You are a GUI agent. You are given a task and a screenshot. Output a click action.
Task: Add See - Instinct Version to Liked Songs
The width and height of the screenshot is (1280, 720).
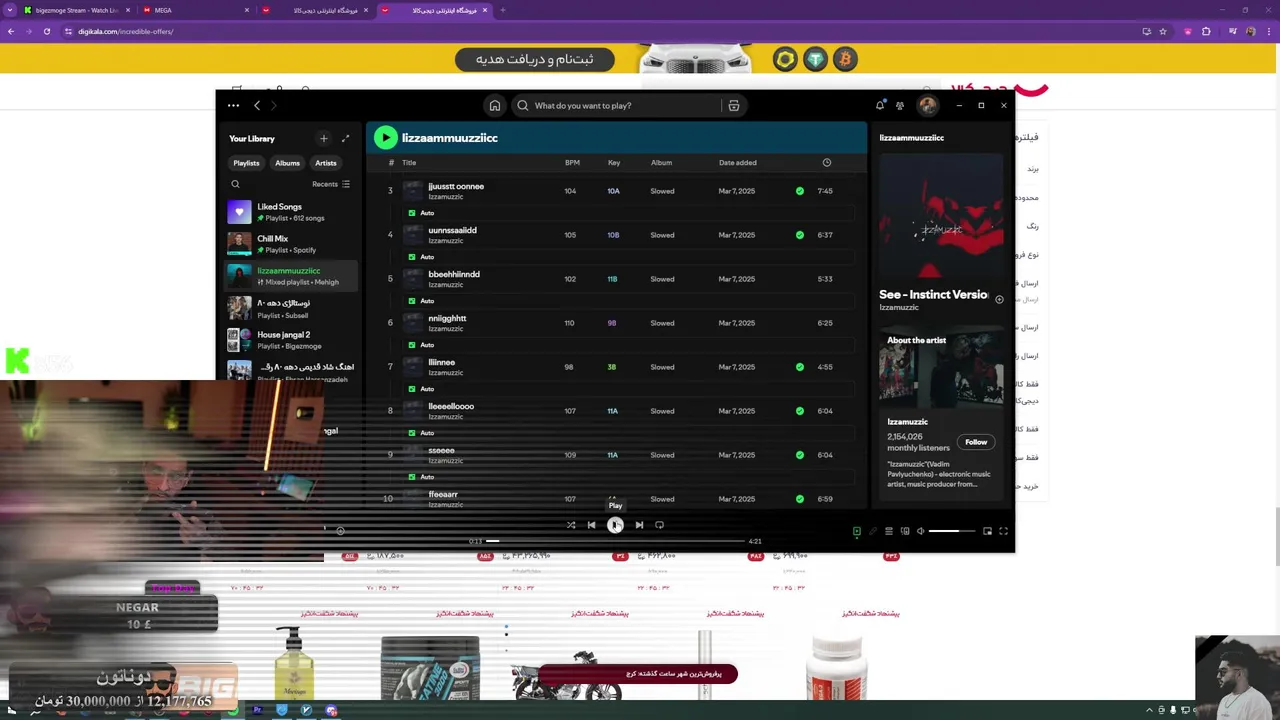(x=999, y=299)
